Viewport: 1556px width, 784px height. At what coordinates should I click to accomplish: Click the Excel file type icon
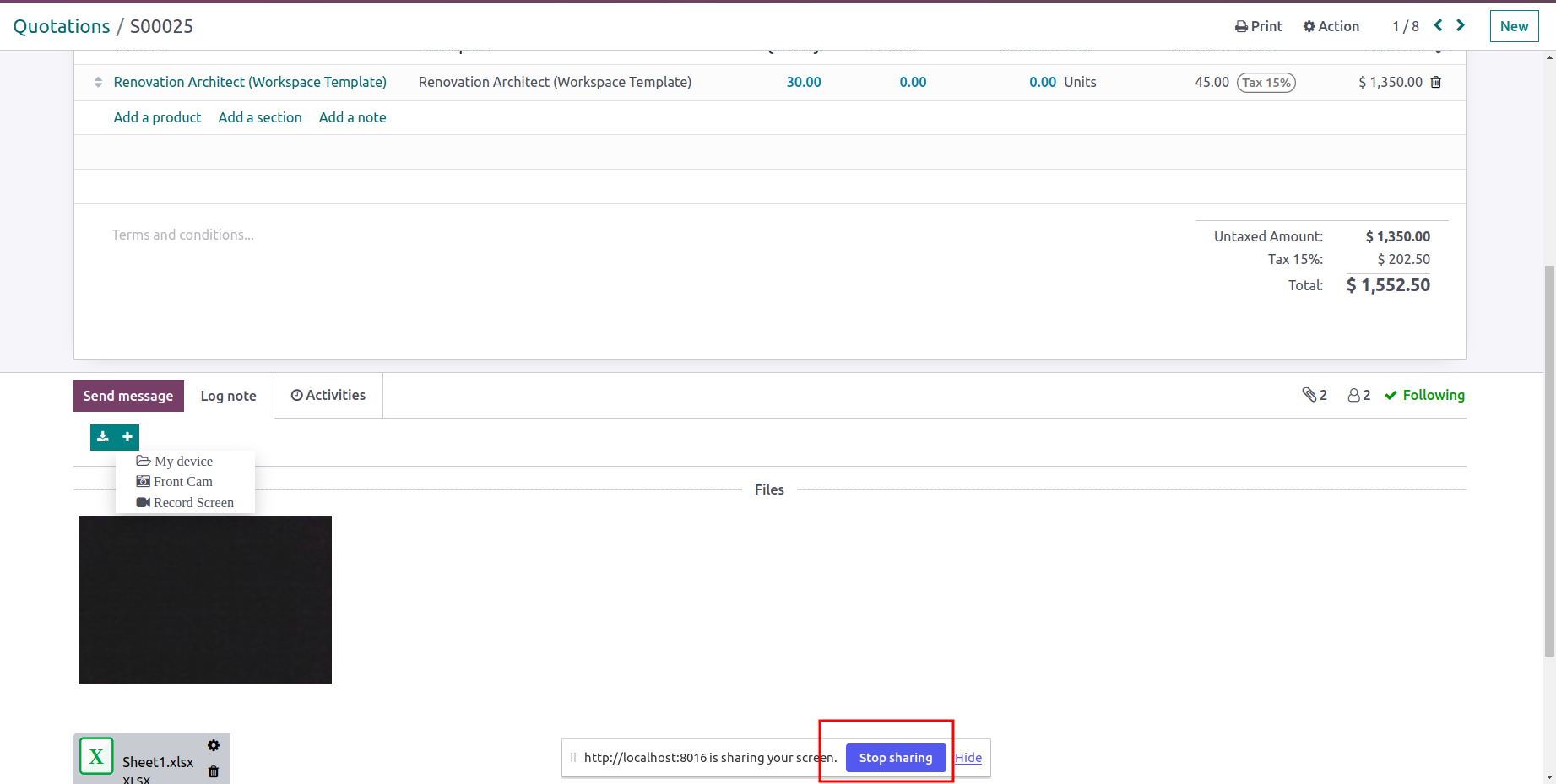[96, 756]
